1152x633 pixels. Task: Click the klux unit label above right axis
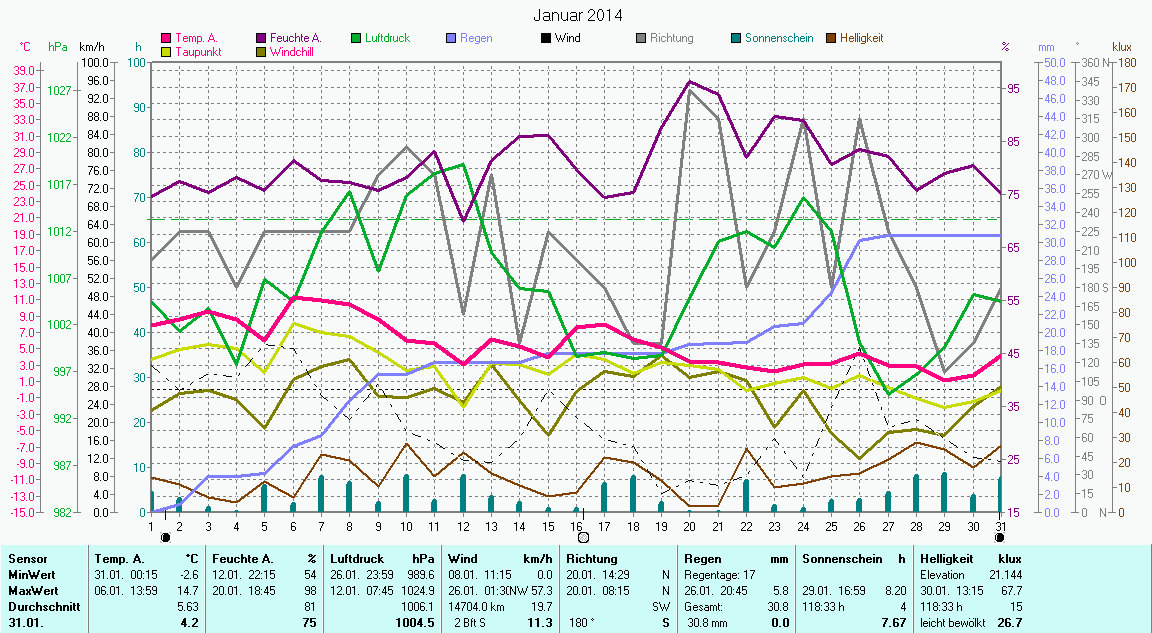1122,47
